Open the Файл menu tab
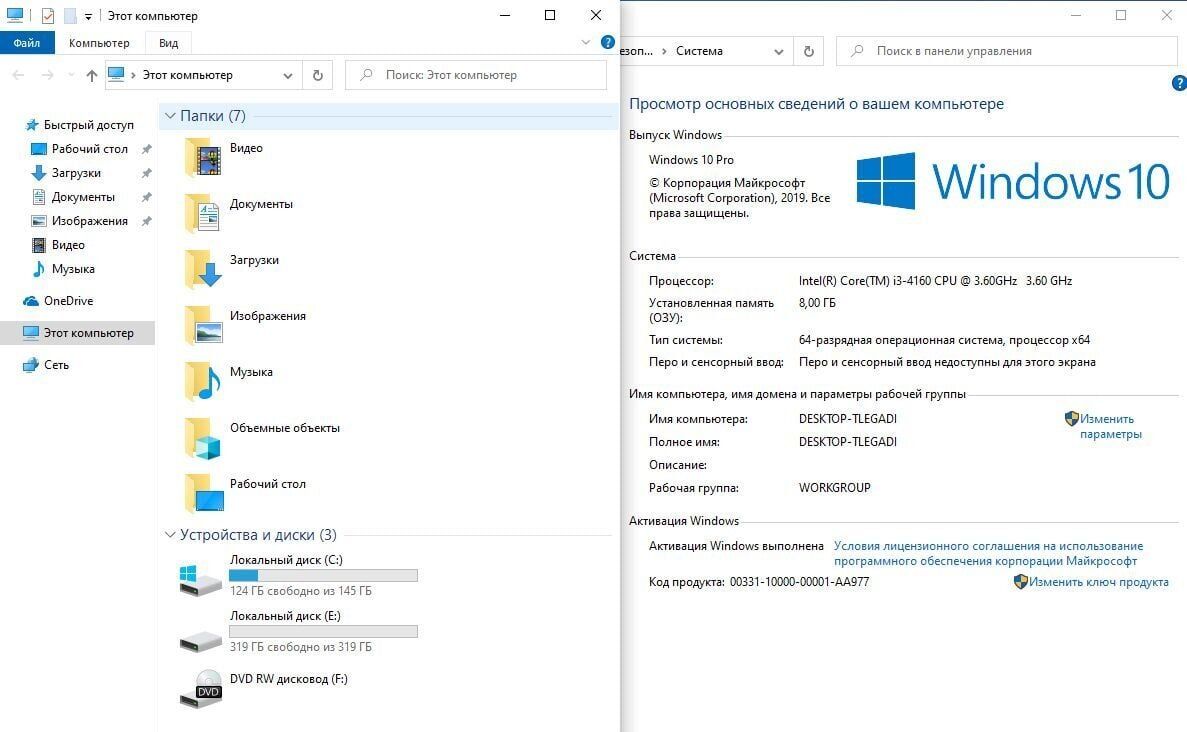The width and height of the screenshot is (1187, 732). pyautogui.click(x=27, y=43)
